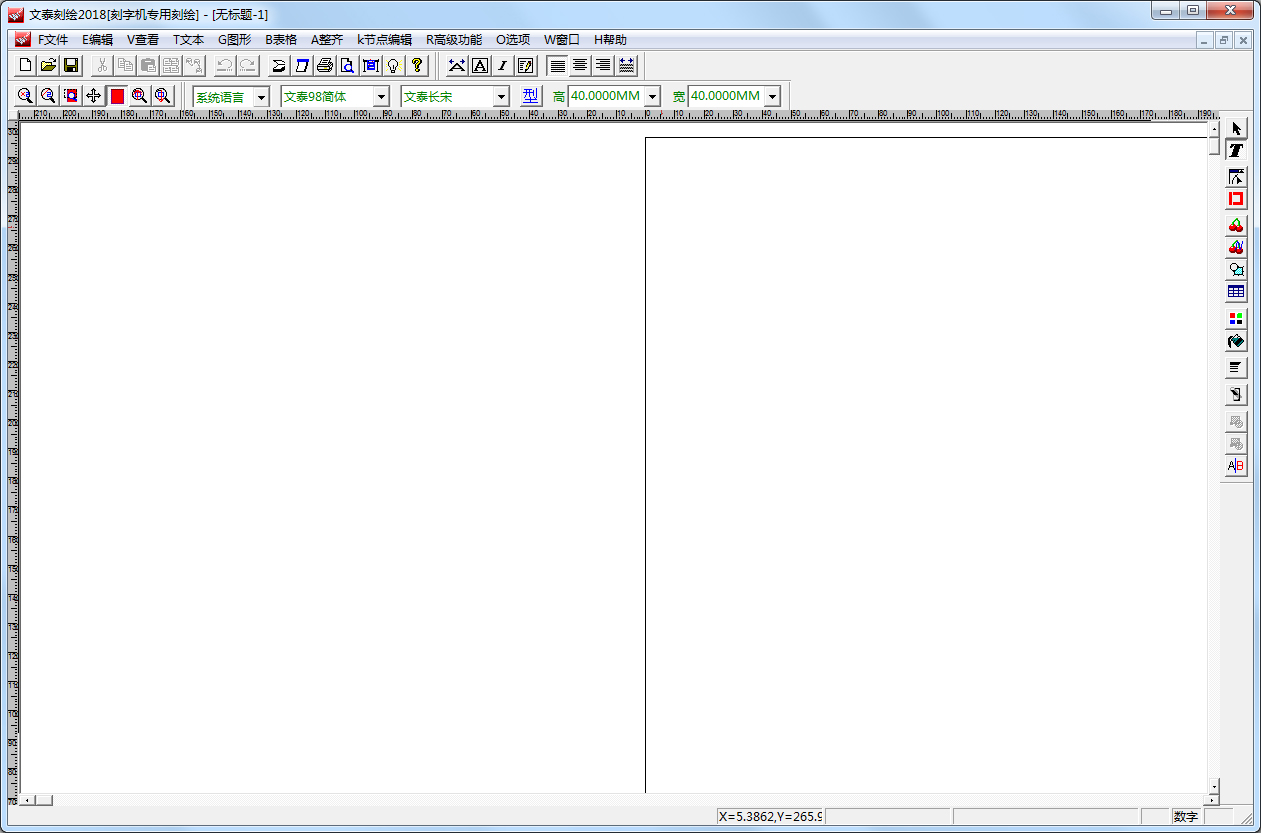The width and height of the screenshot is (1261, 833).
Task: Click the paint bucket fill icon
Action: click(x=1236, y=342)
